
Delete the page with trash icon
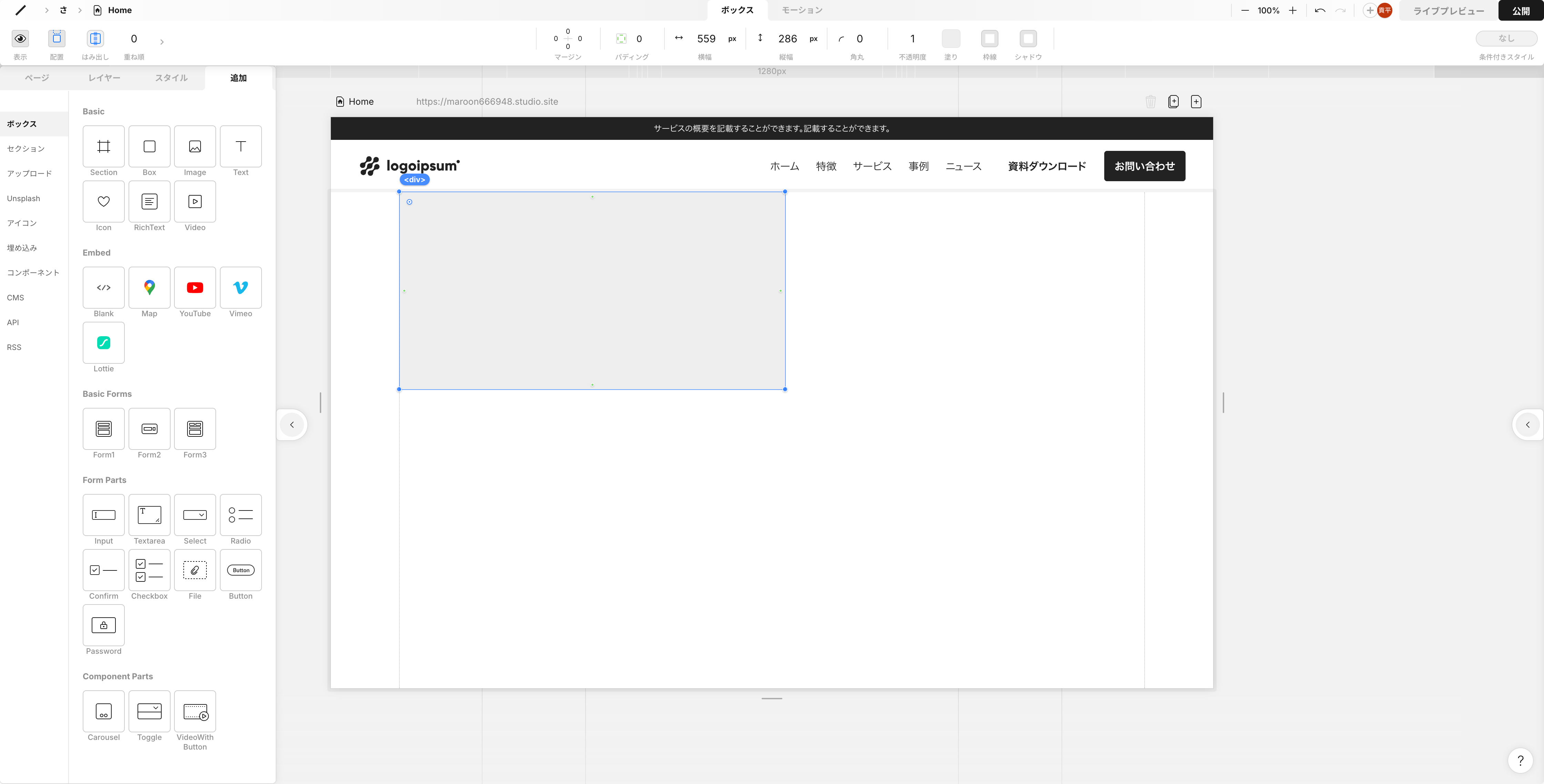1150,102
